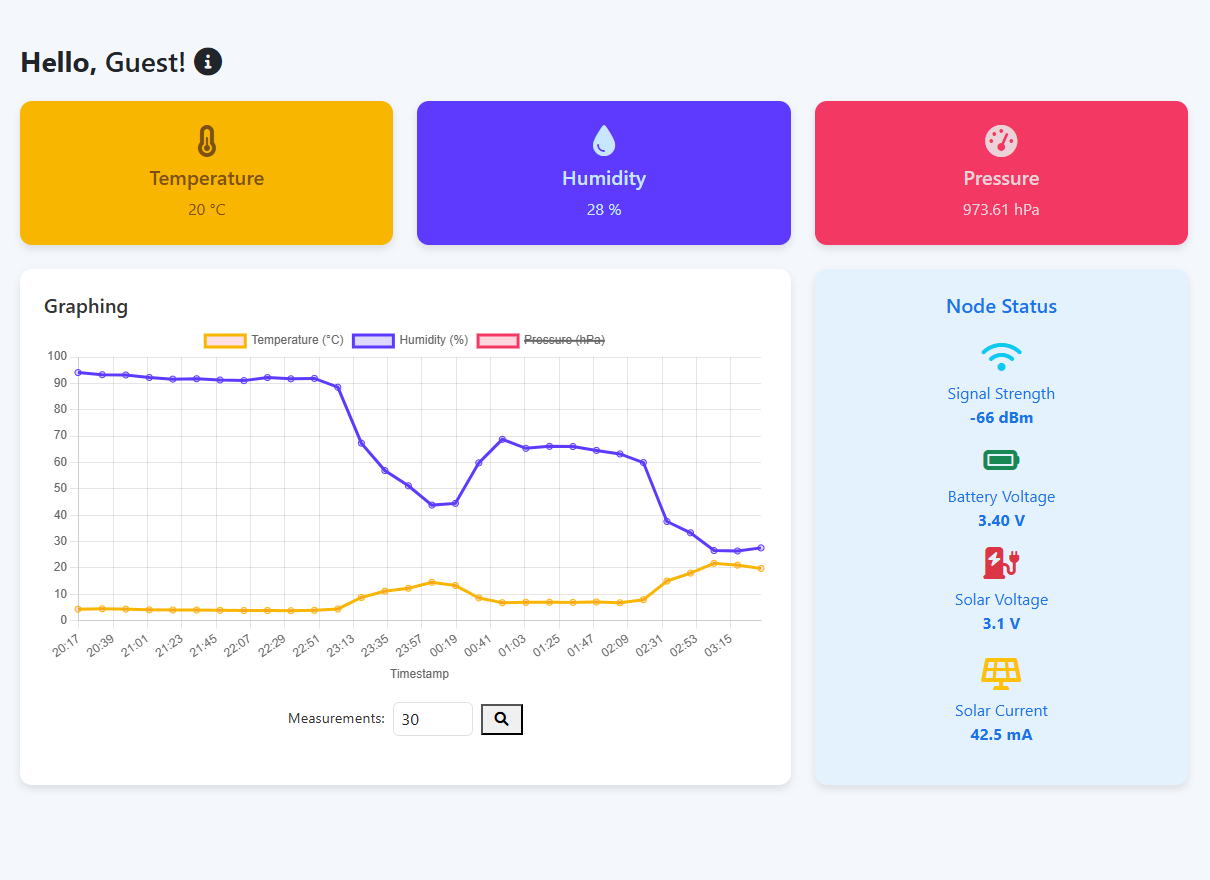Click the yellow solar panel icon
Viewport: 1210px width, 880px height.
point(1001,673)
